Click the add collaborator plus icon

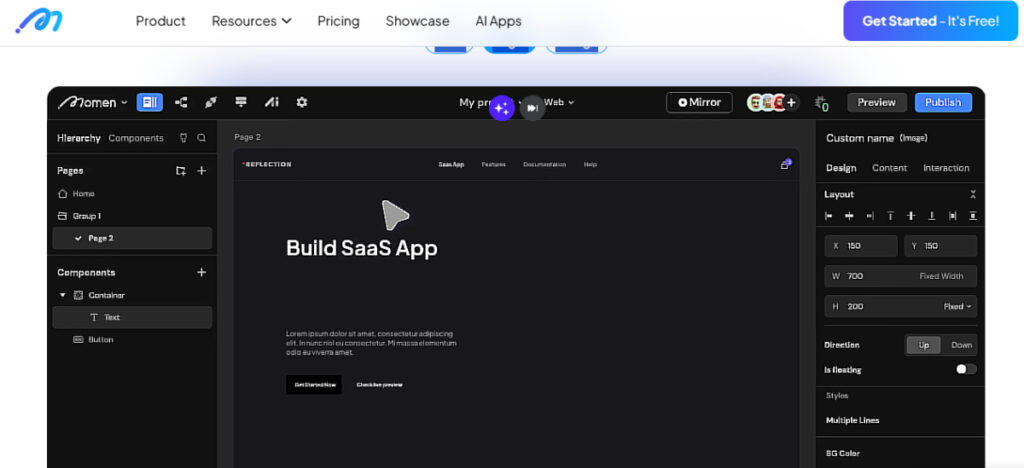(791, 102)
